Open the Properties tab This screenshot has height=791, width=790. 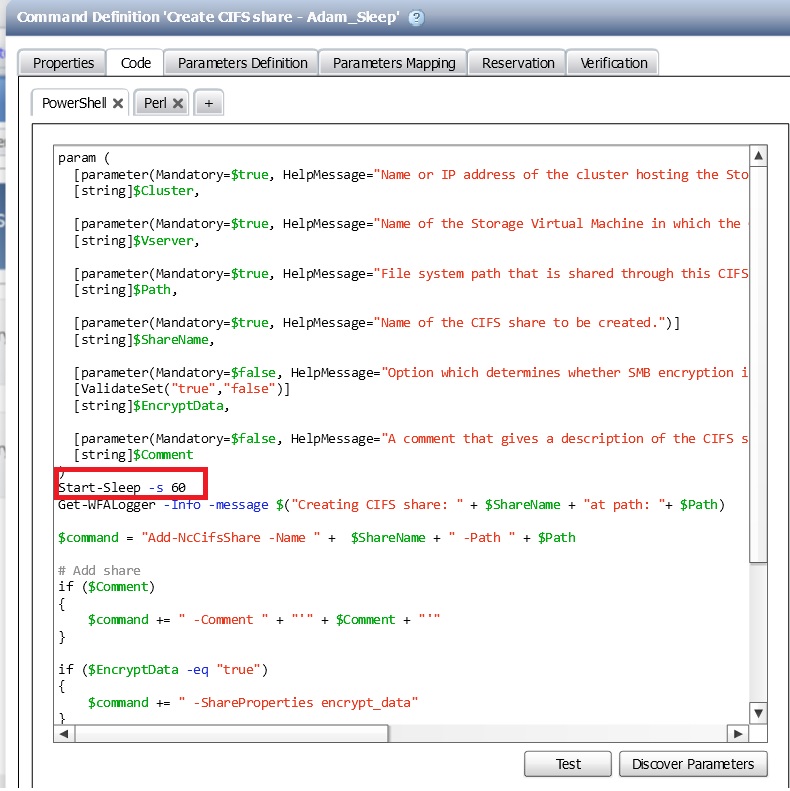(x=63, y=63)
